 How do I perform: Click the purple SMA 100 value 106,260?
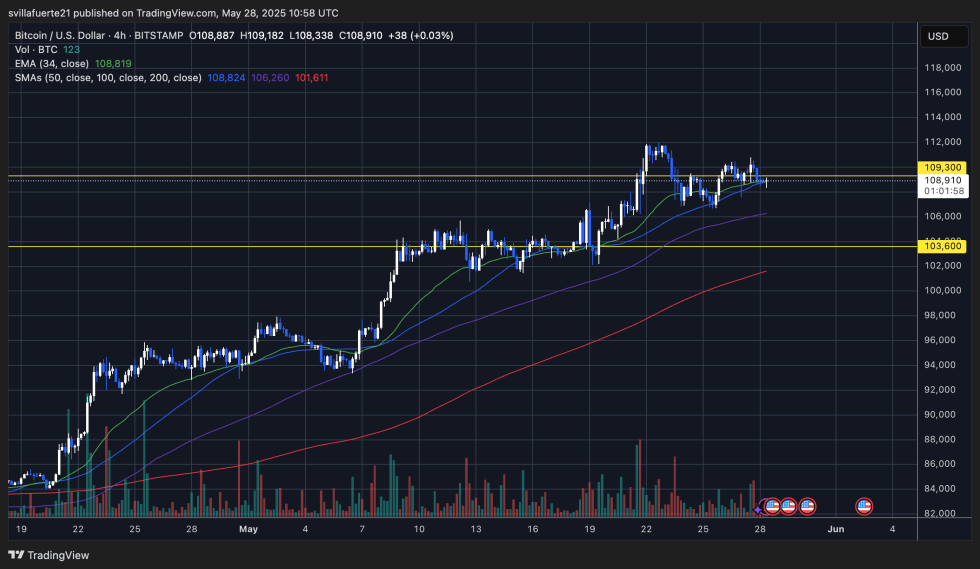pos(267,77)
